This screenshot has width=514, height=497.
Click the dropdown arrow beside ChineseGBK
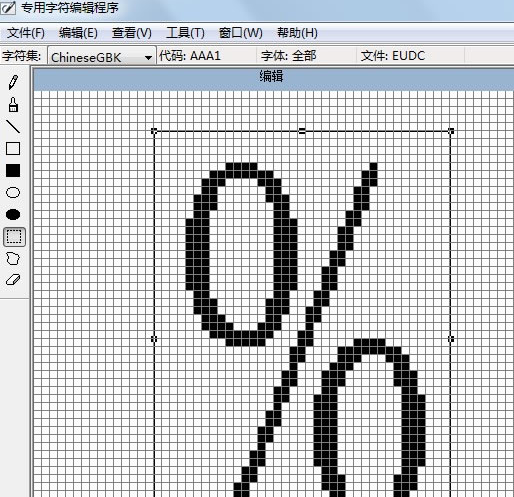pyautogui.click(x=148, y=58)
